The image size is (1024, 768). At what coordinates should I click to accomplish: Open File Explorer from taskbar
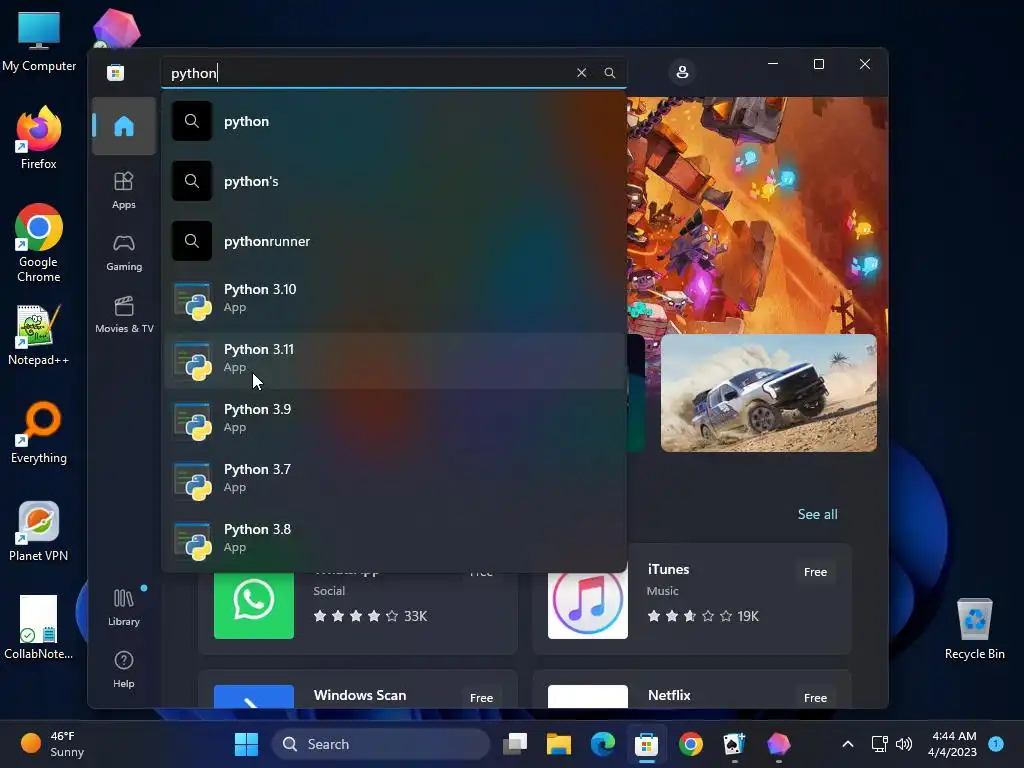pos(558,744)
